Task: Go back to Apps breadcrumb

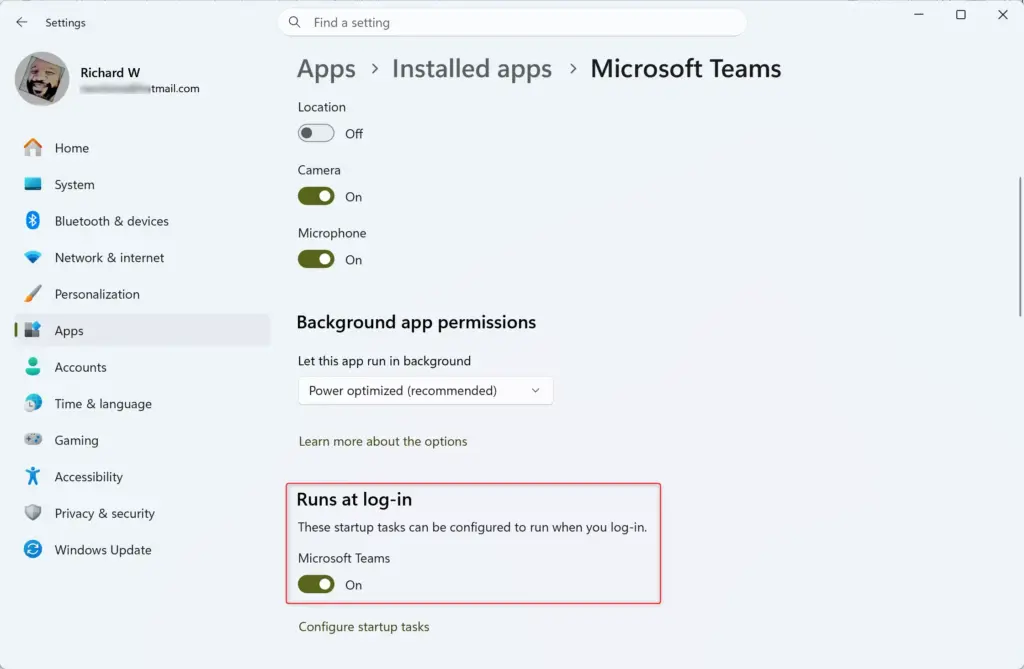Action: [x=327, y=69]
